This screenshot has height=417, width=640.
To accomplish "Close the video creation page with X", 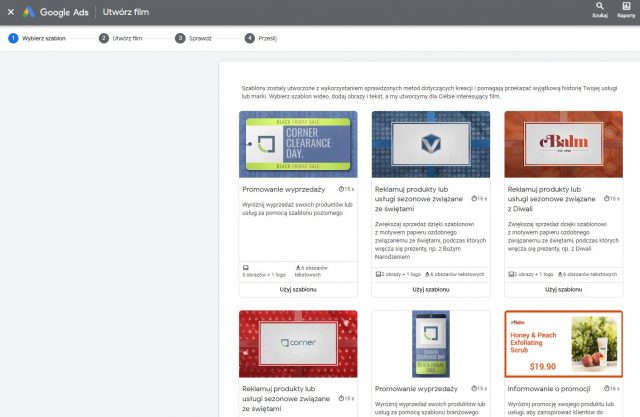I will click(10, 12).
